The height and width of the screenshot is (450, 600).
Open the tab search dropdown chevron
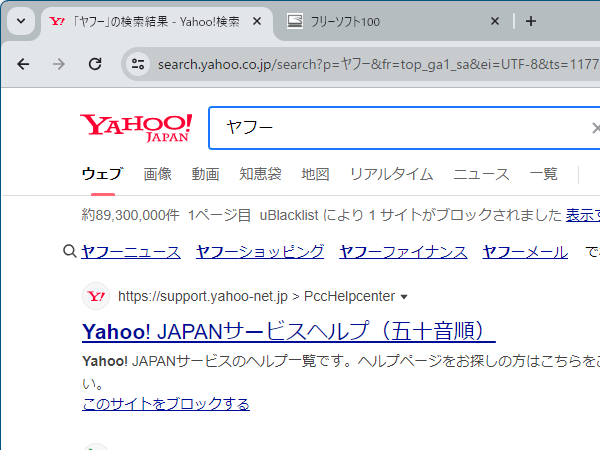point(21,21)
